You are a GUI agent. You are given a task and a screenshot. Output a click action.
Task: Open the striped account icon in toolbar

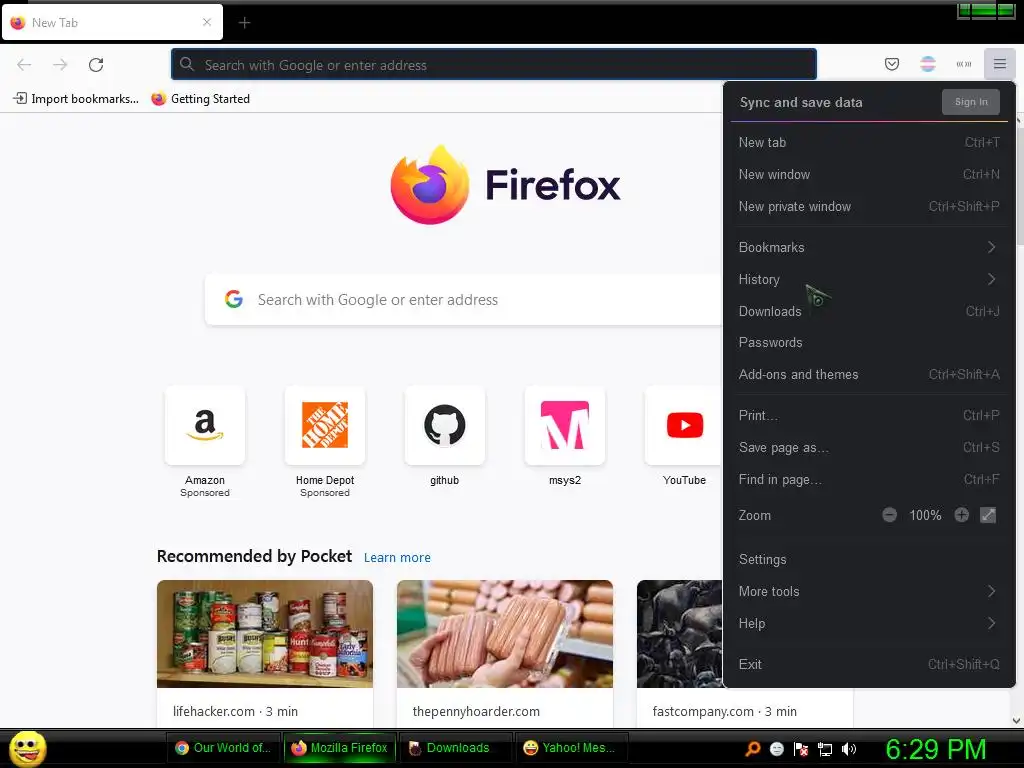coord(927,64)
